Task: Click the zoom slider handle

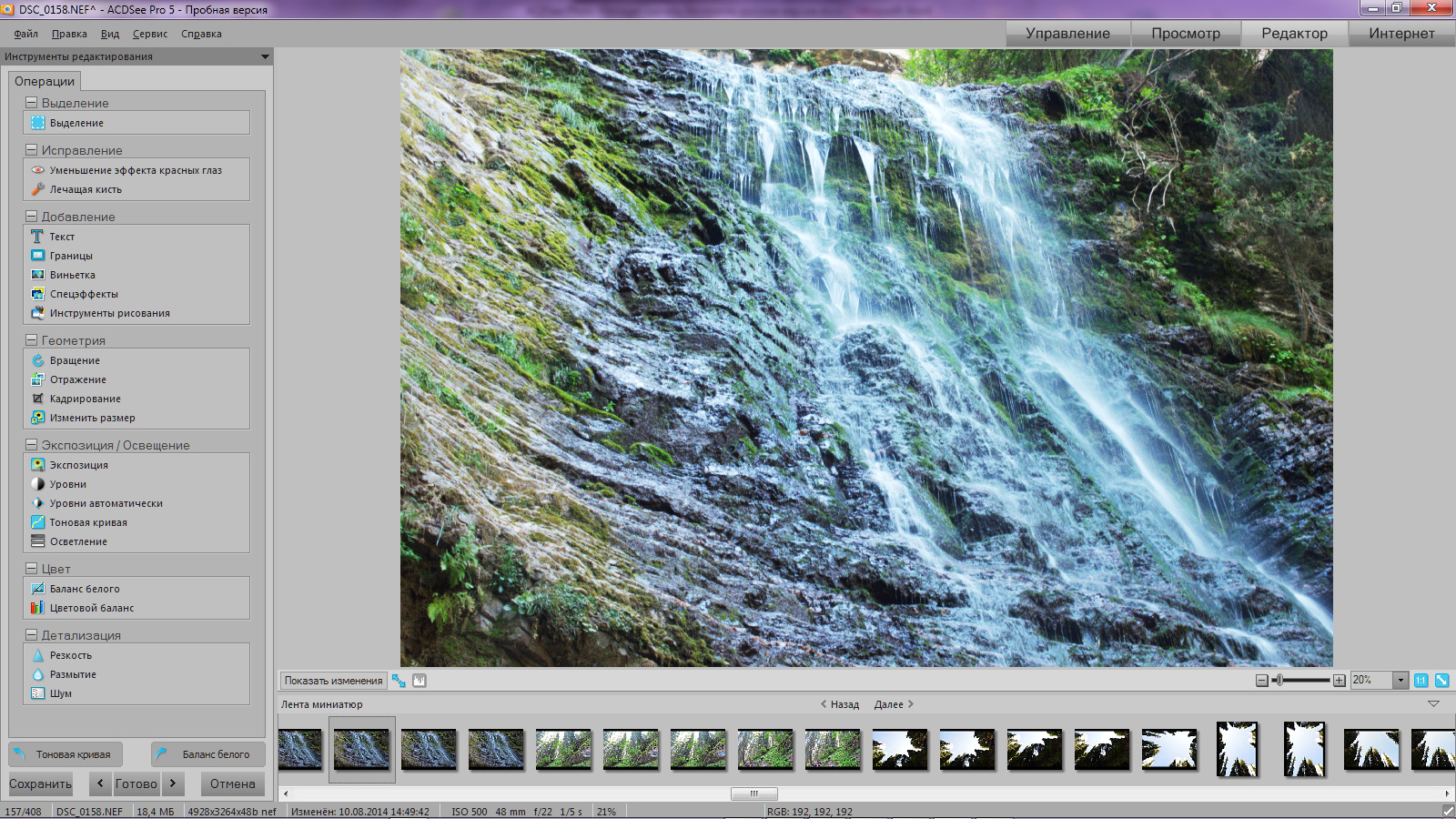Action: coord(1279,681)
